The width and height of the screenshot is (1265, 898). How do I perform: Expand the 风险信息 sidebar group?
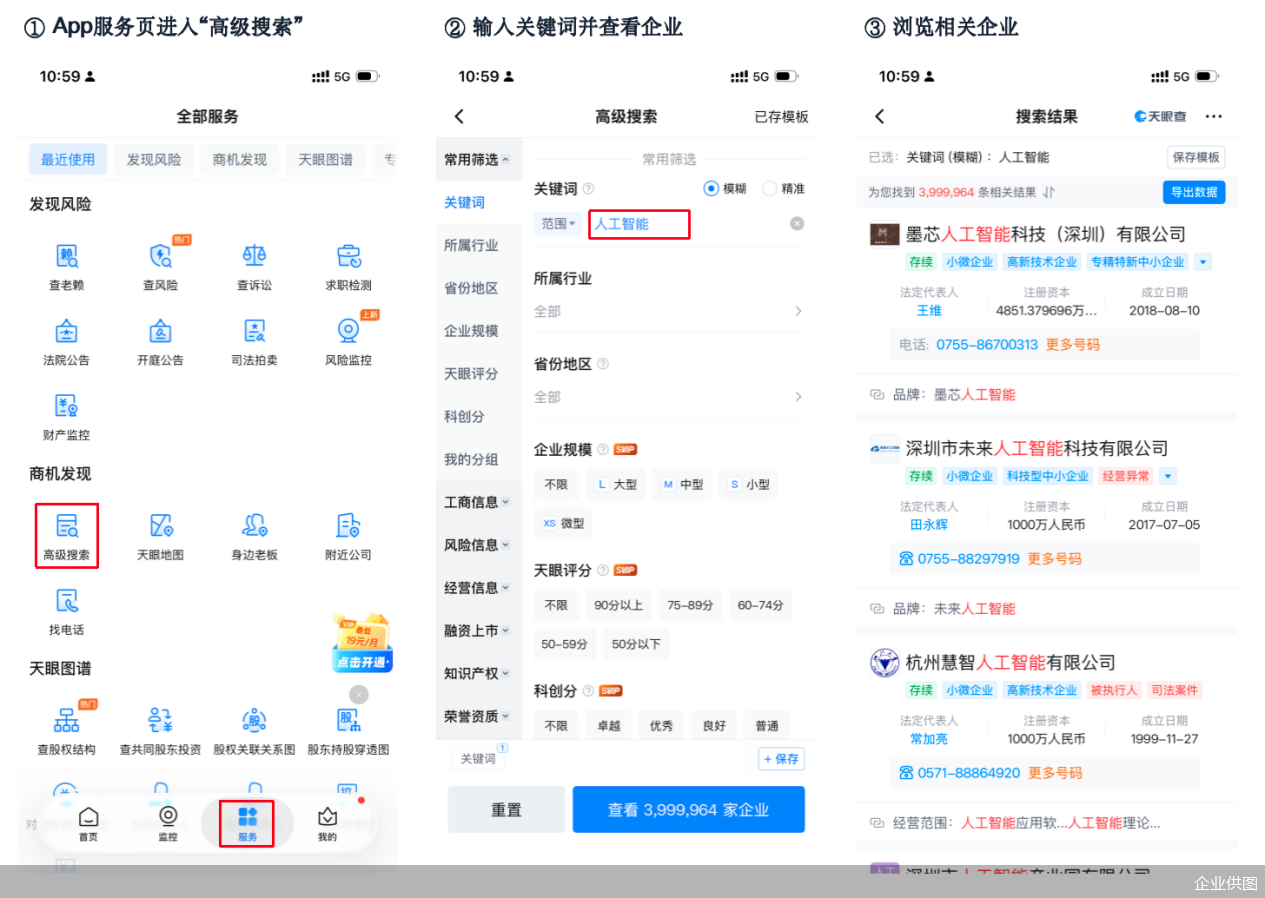pyautogui.click(x=478, y=545)
